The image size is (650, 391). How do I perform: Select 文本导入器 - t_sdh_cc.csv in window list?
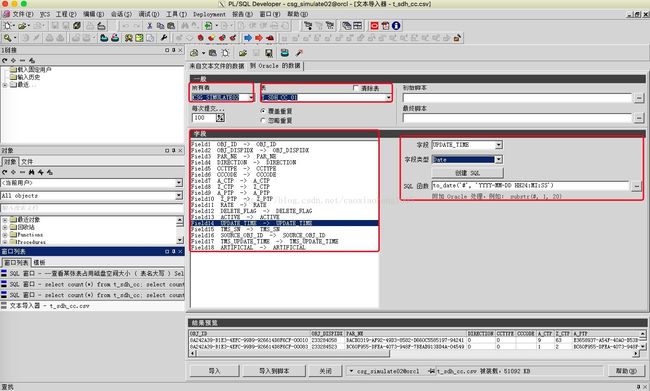tap(92, 306)
